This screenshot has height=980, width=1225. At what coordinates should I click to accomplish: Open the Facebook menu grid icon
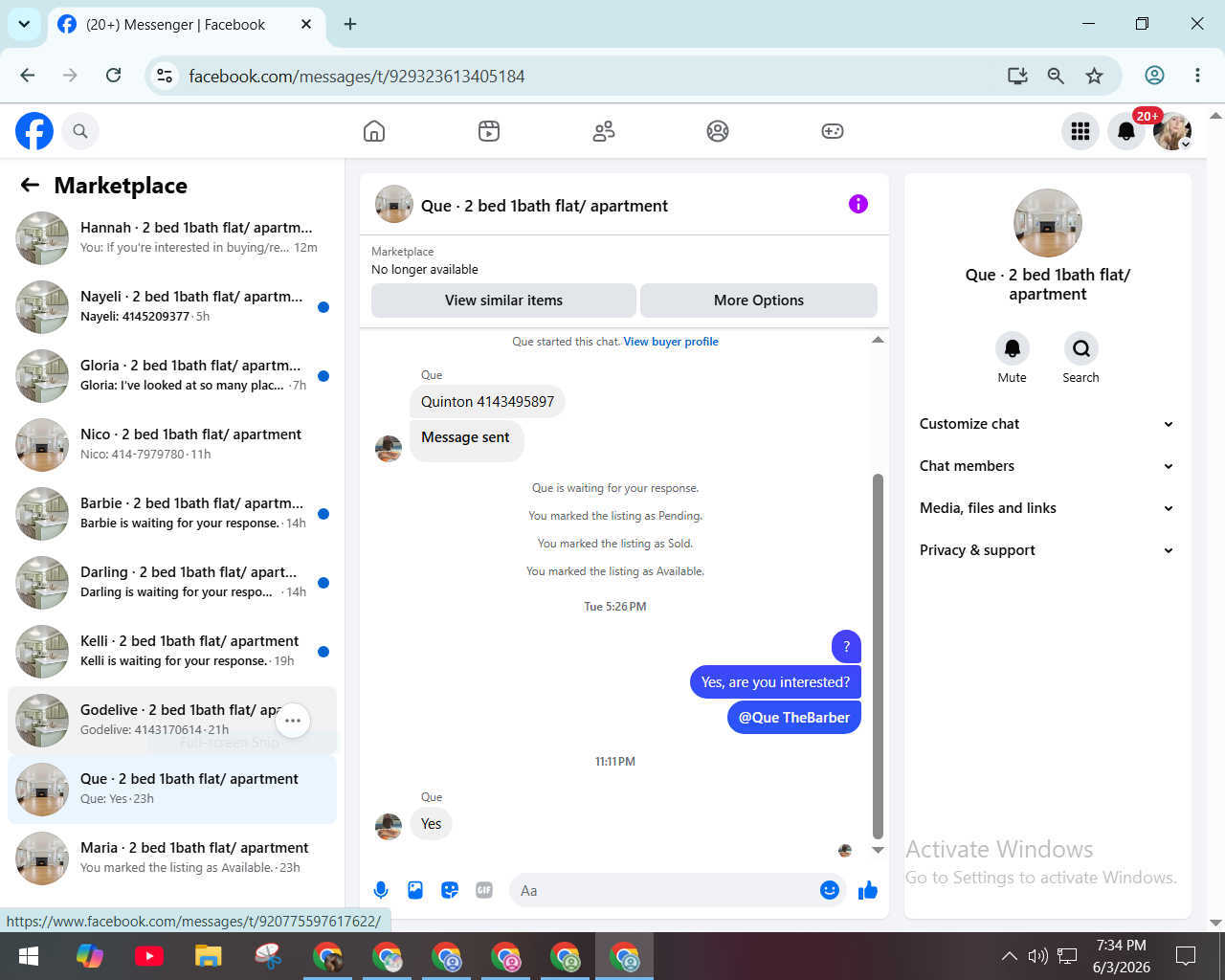[x=1080, y=131]
